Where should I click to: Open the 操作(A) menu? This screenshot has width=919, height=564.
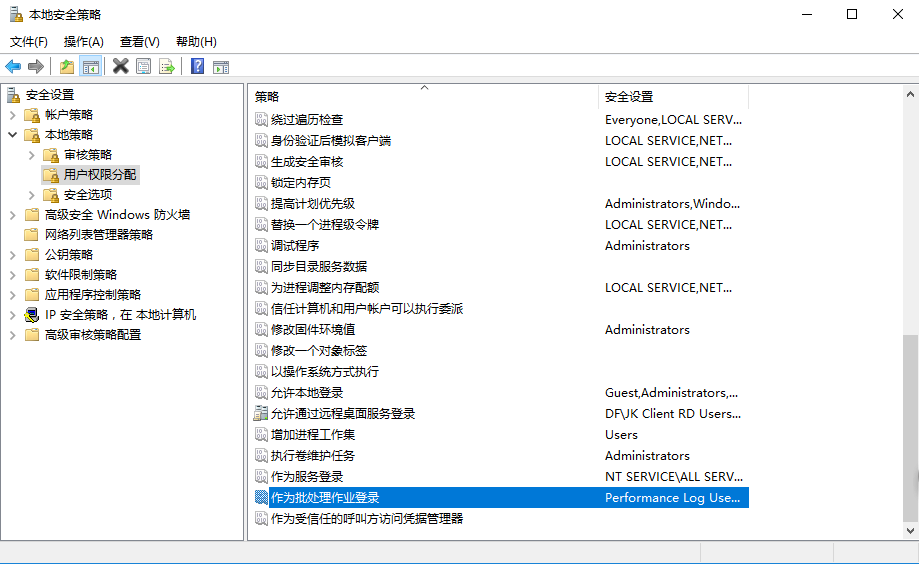coord(83,42)
